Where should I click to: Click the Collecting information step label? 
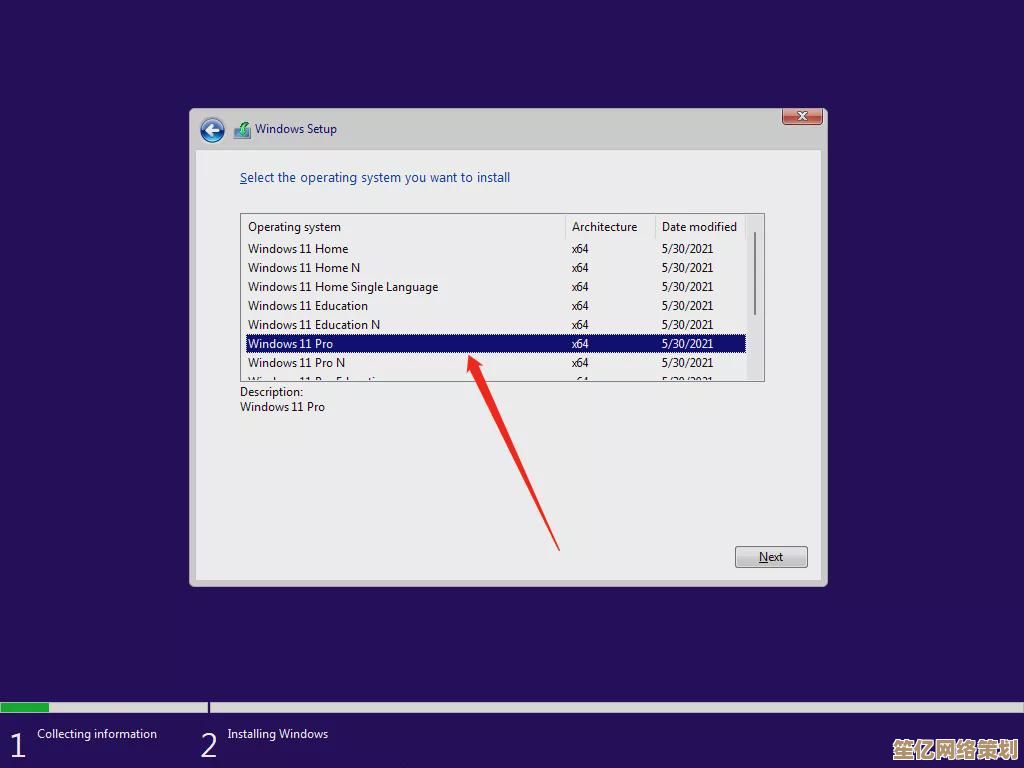pos(97,733)
